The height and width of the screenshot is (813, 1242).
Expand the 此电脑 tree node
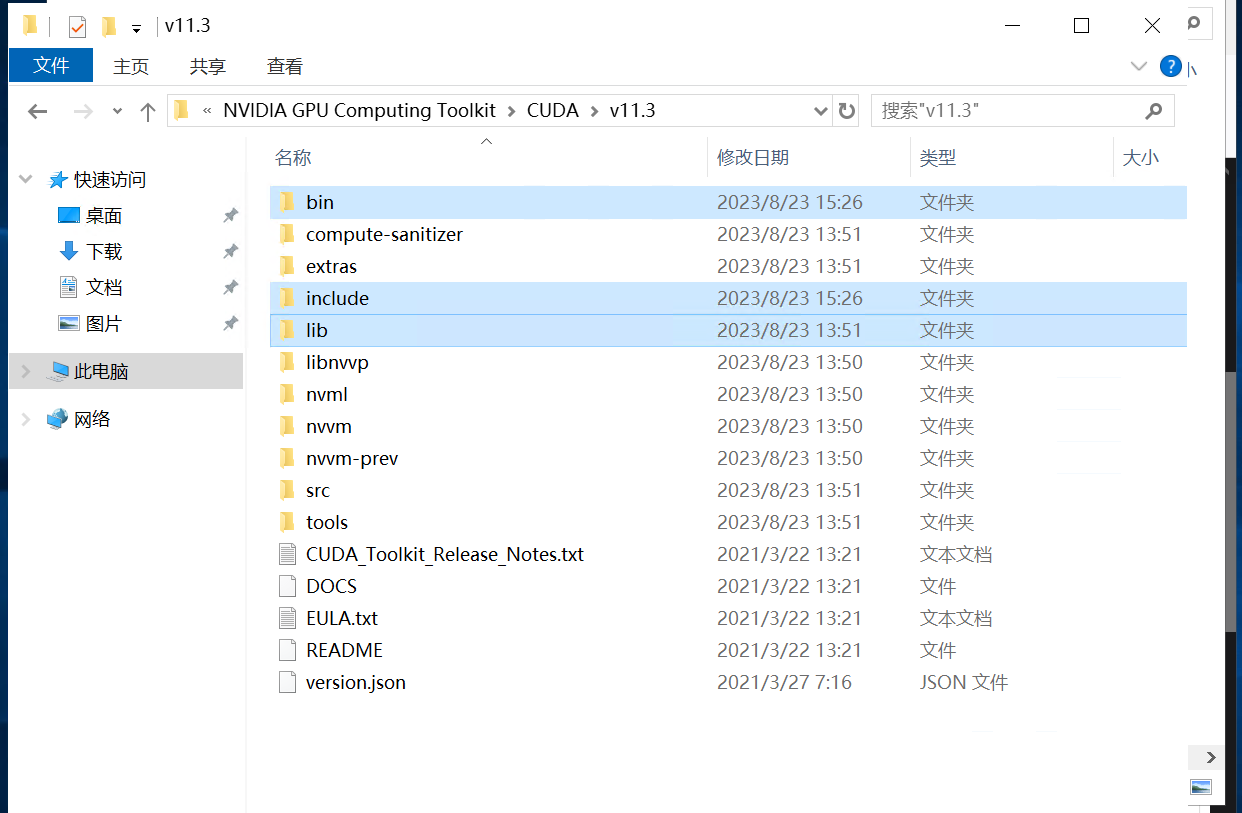point(24,371)
